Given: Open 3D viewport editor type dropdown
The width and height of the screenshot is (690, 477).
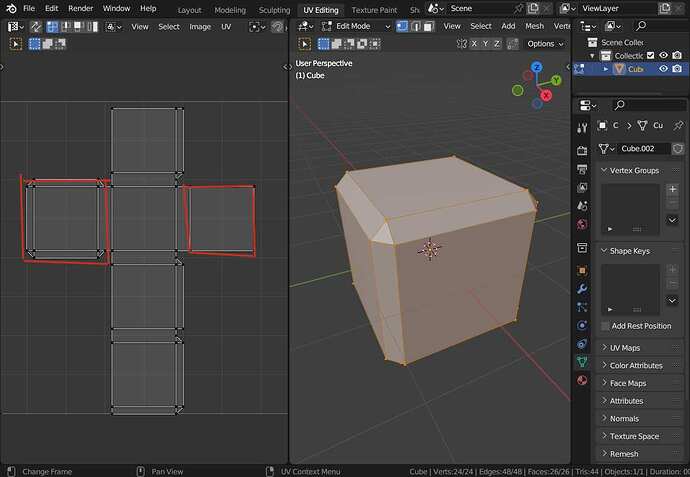Looking at the screenshot, I should [x=305, y=26].
